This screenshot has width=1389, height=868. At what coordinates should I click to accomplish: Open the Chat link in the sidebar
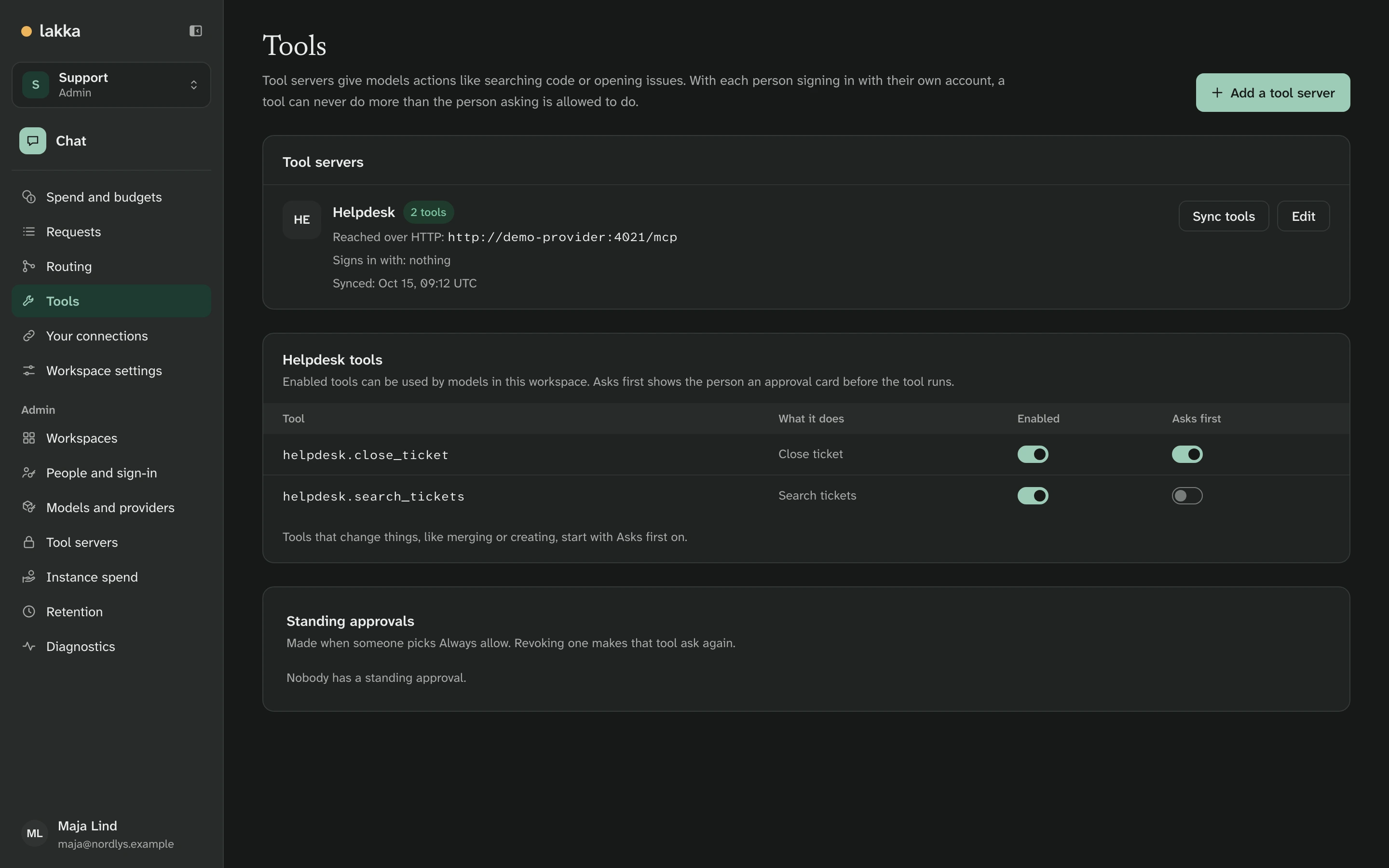point(111,141)
